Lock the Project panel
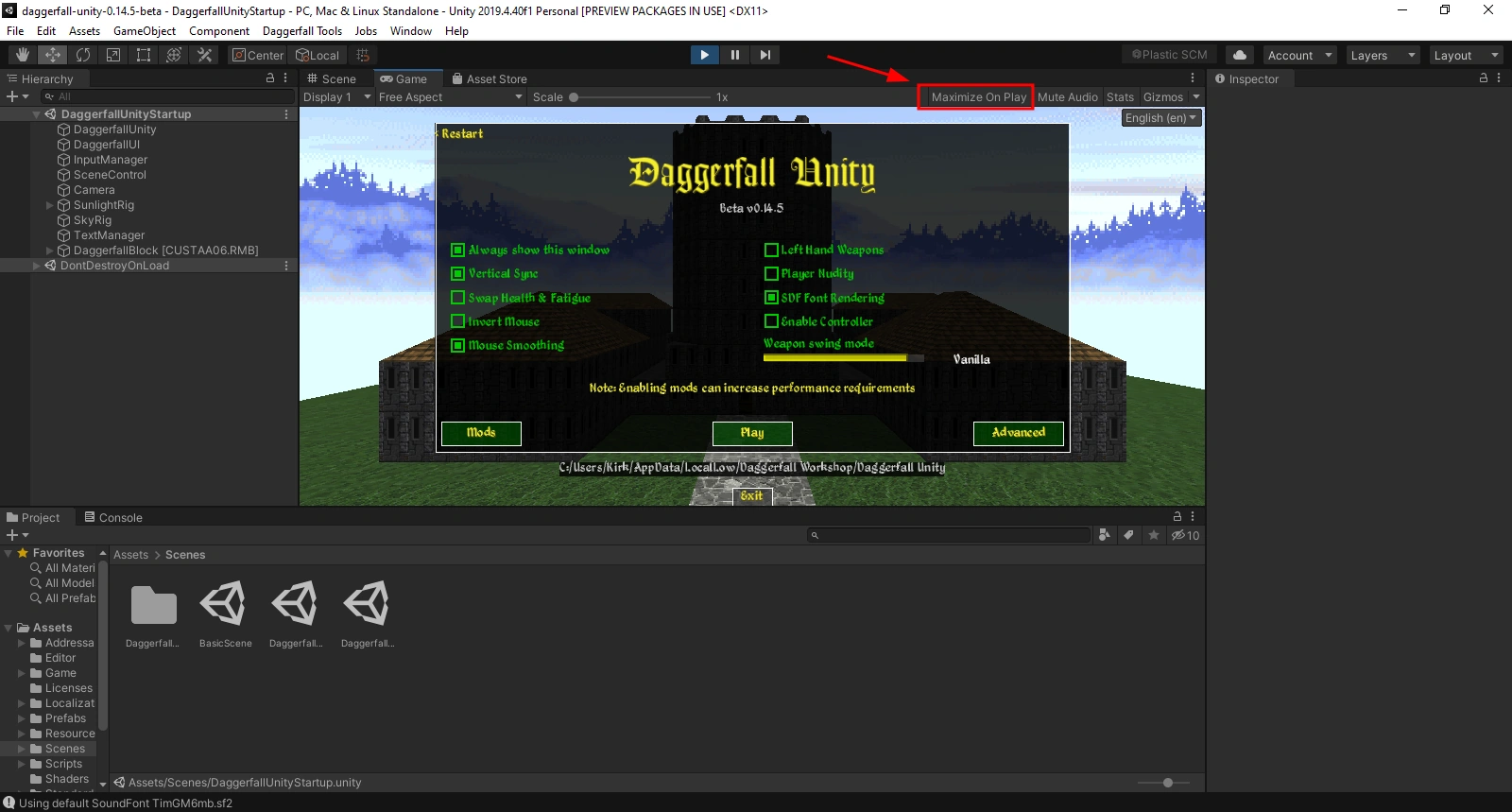The width and height of the screenshot is (1512, 812). tap(1177, 517)
